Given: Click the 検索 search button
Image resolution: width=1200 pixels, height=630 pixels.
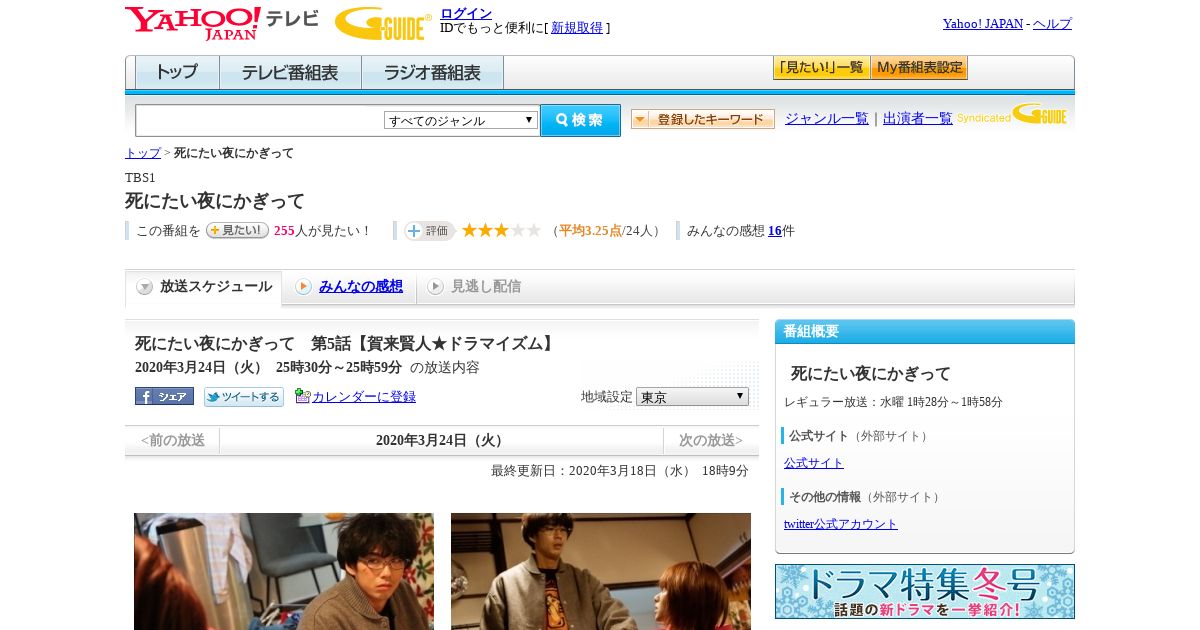Looking at the screenshot, I should (580, 120).
